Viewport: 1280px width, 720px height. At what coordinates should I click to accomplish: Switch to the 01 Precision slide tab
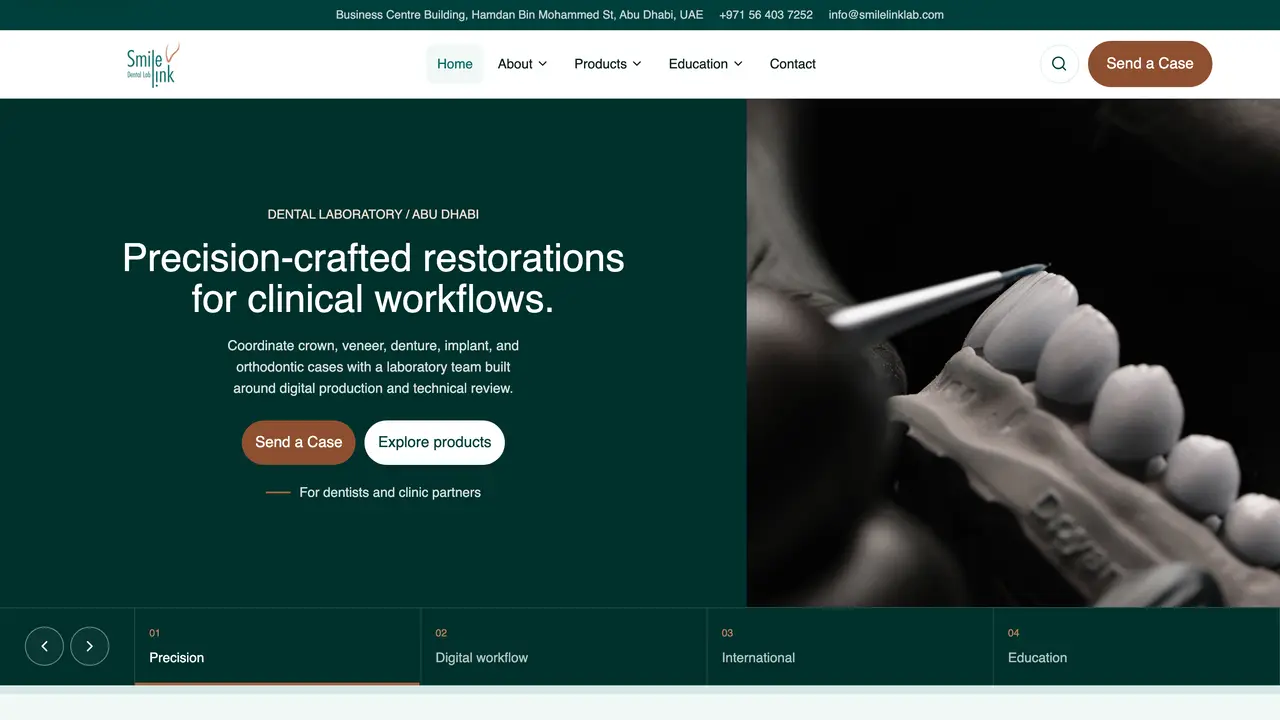(x=277, y=646)
